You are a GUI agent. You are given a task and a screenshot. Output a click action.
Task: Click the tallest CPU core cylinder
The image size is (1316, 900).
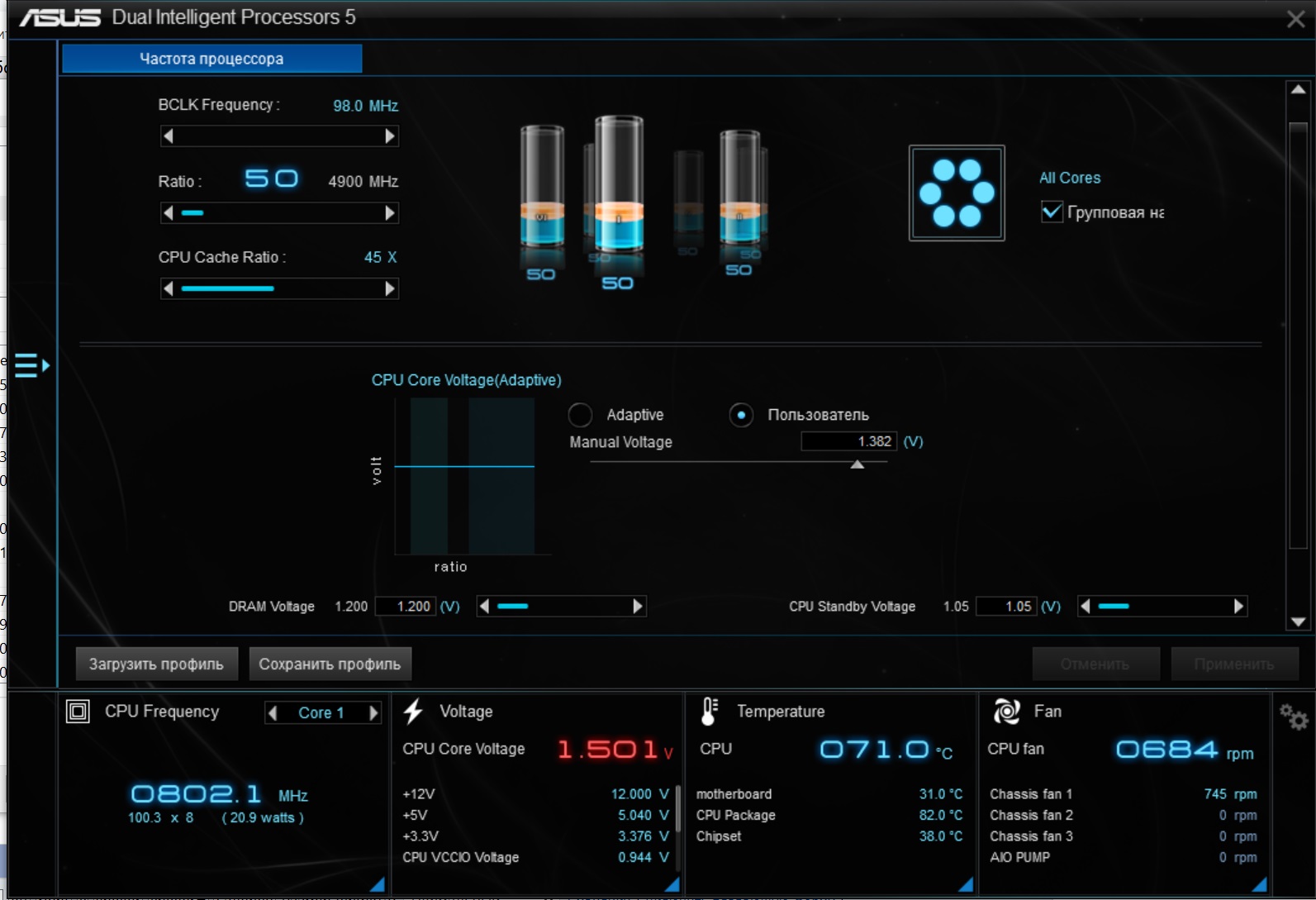coord(619,183)
